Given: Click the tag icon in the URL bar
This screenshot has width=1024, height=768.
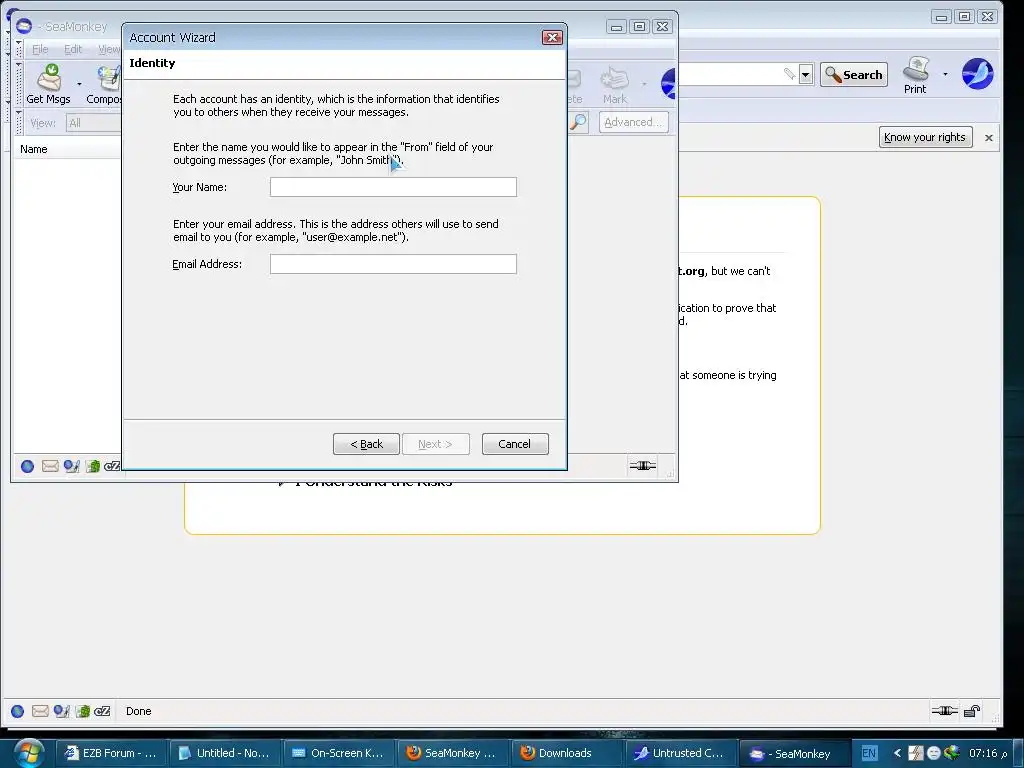Looking at the screenshot, I should tap(790, 74).
